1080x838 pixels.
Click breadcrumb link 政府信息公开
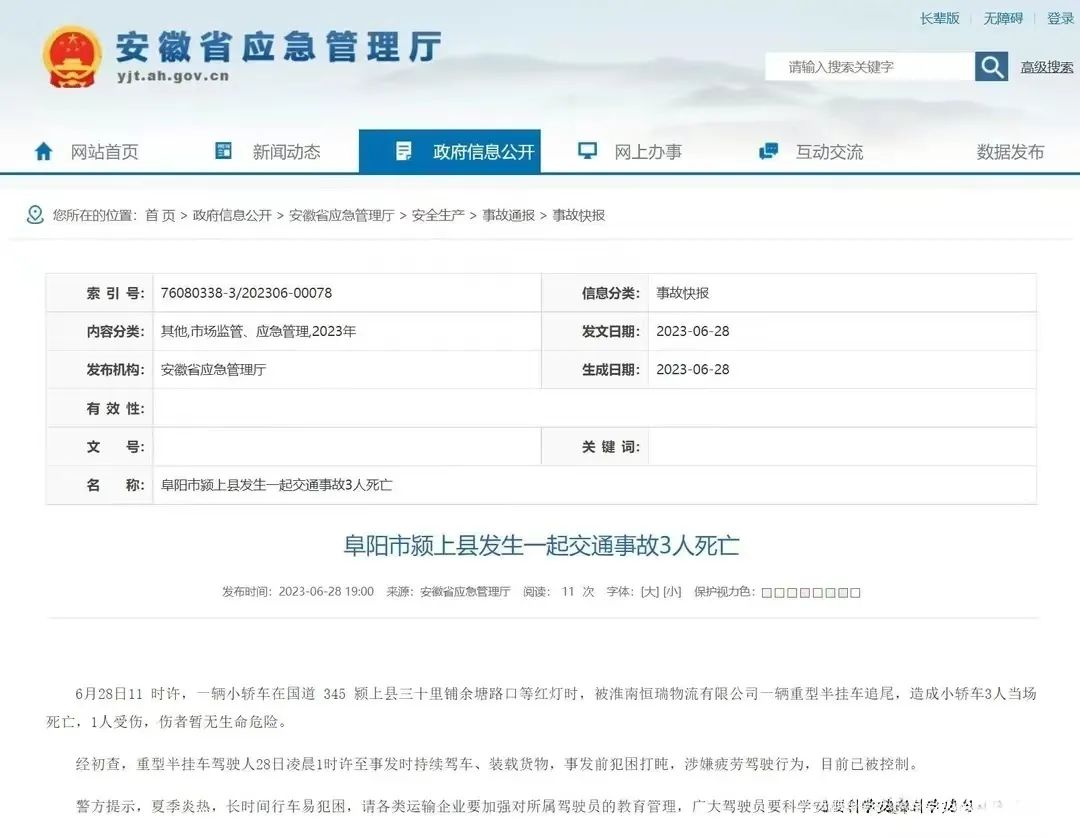(x=232, y=216)
